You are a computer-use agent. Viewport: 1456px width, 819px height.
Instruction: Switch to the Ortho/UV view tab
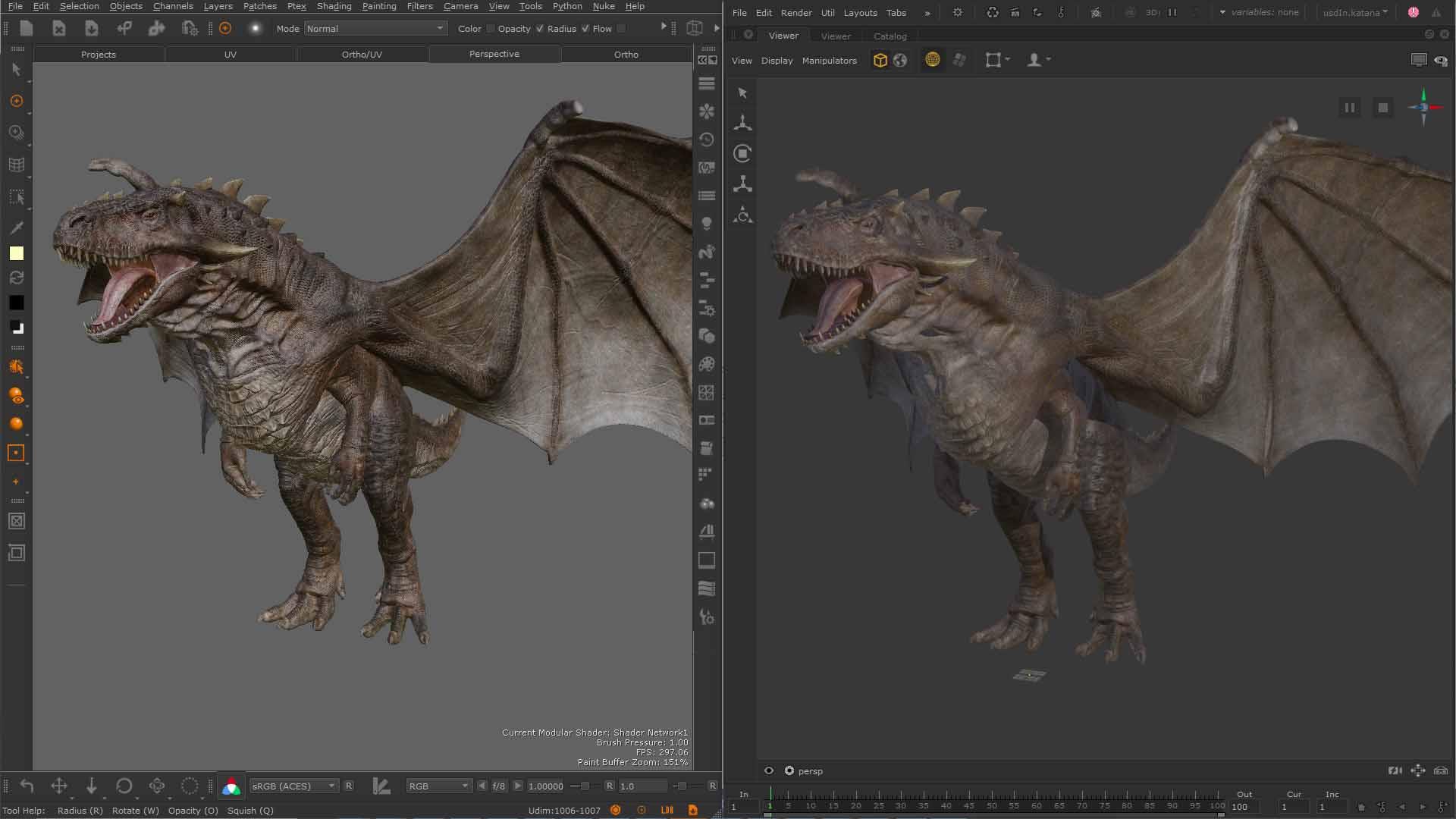pos(362,55)
